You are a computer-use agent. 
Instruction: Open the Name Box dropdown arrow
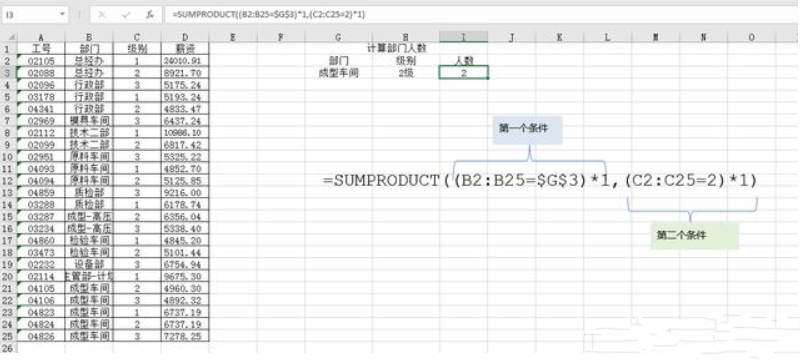(63, 14)
